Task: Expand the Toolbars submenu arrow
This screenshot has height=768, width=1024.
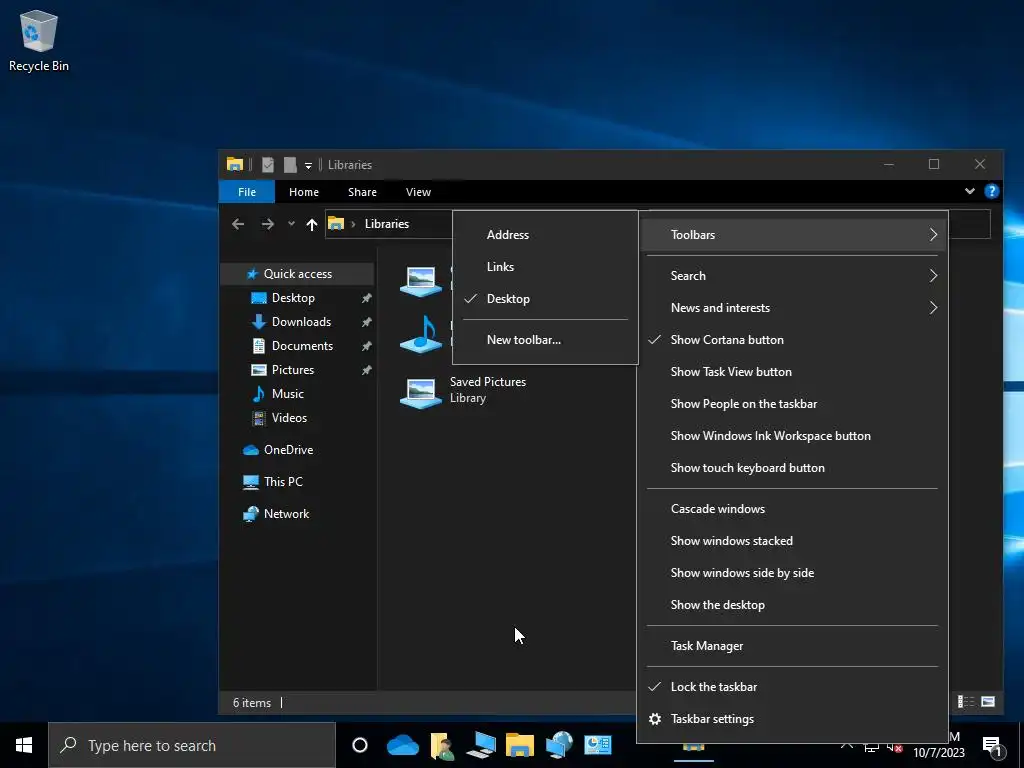Action: point(933,234)
